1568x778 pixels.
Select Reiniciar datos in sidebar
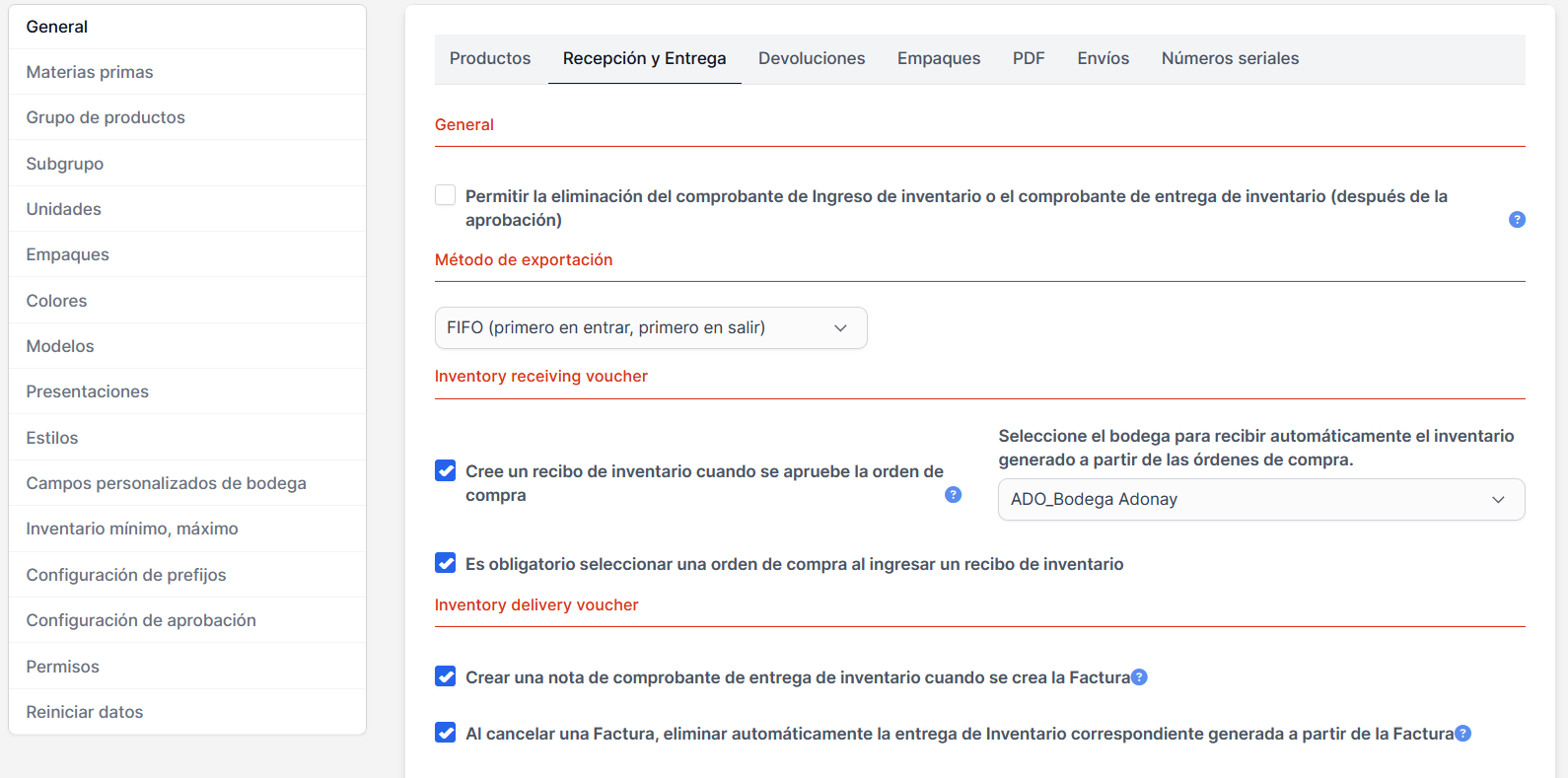pos(85,712)
